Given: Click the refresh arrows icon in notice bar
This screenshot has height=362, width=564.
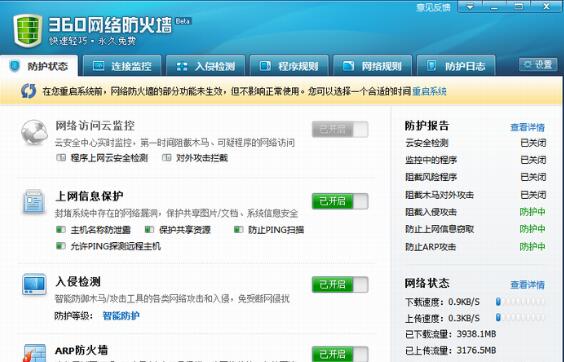Looking at the screenshot, I should click(28, 91).
